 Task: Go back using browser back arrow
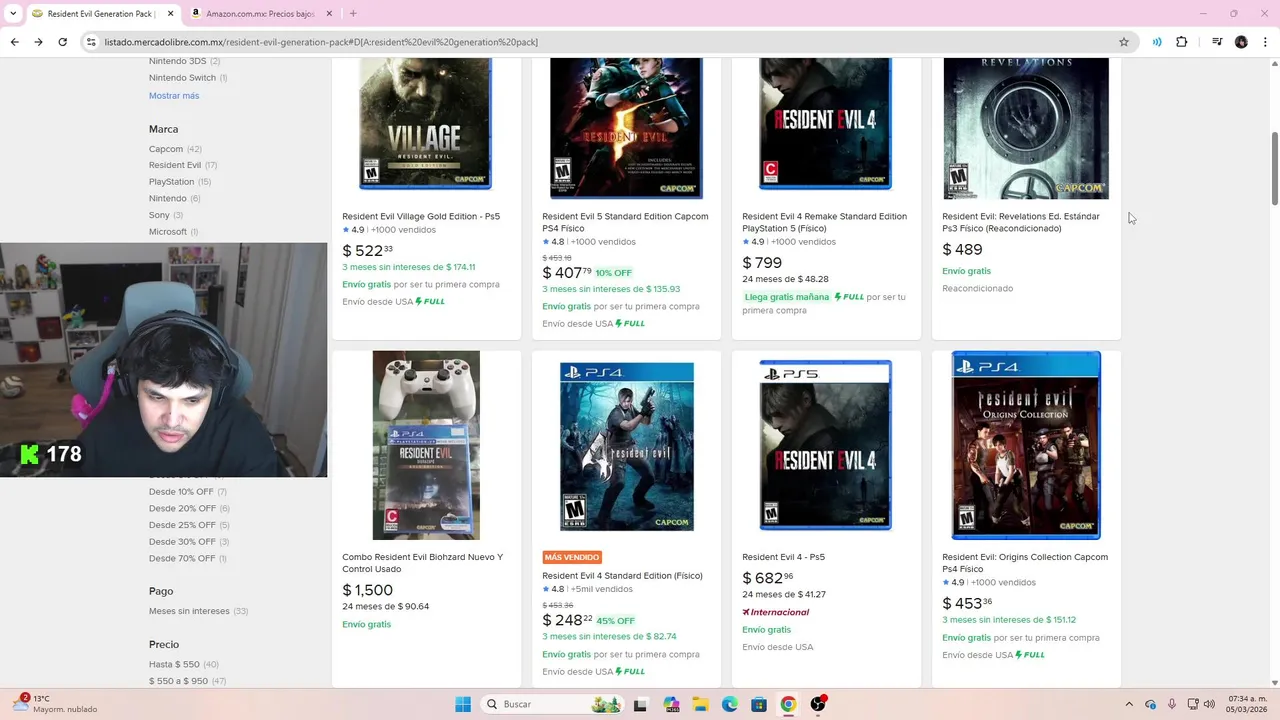14,42
